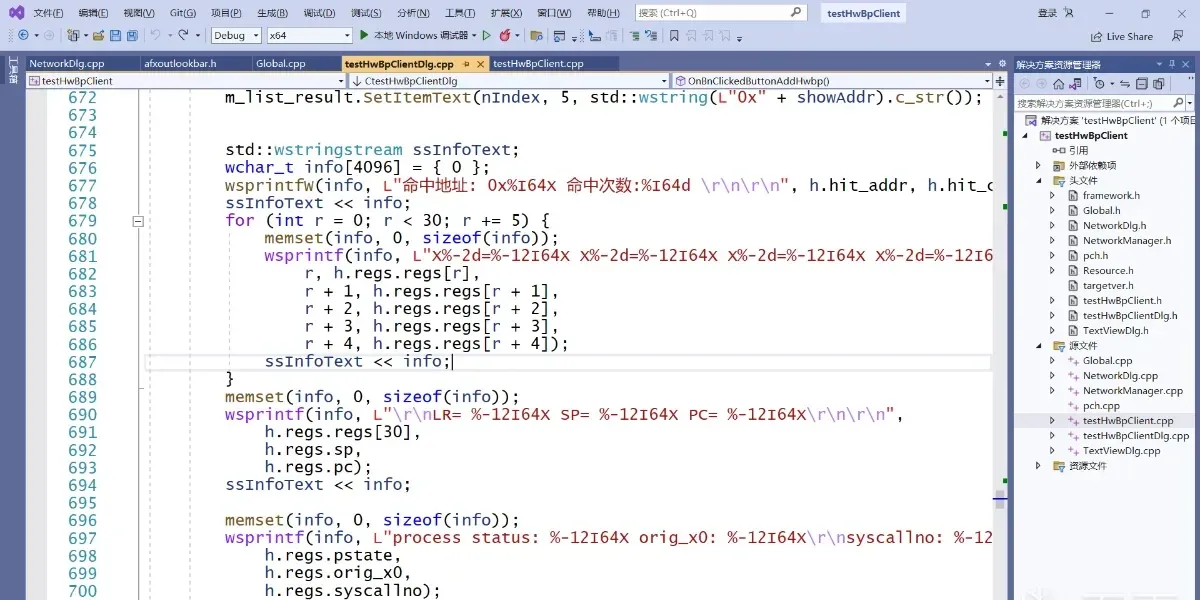Click the 登录 sign-in link

click(1047, 13)
